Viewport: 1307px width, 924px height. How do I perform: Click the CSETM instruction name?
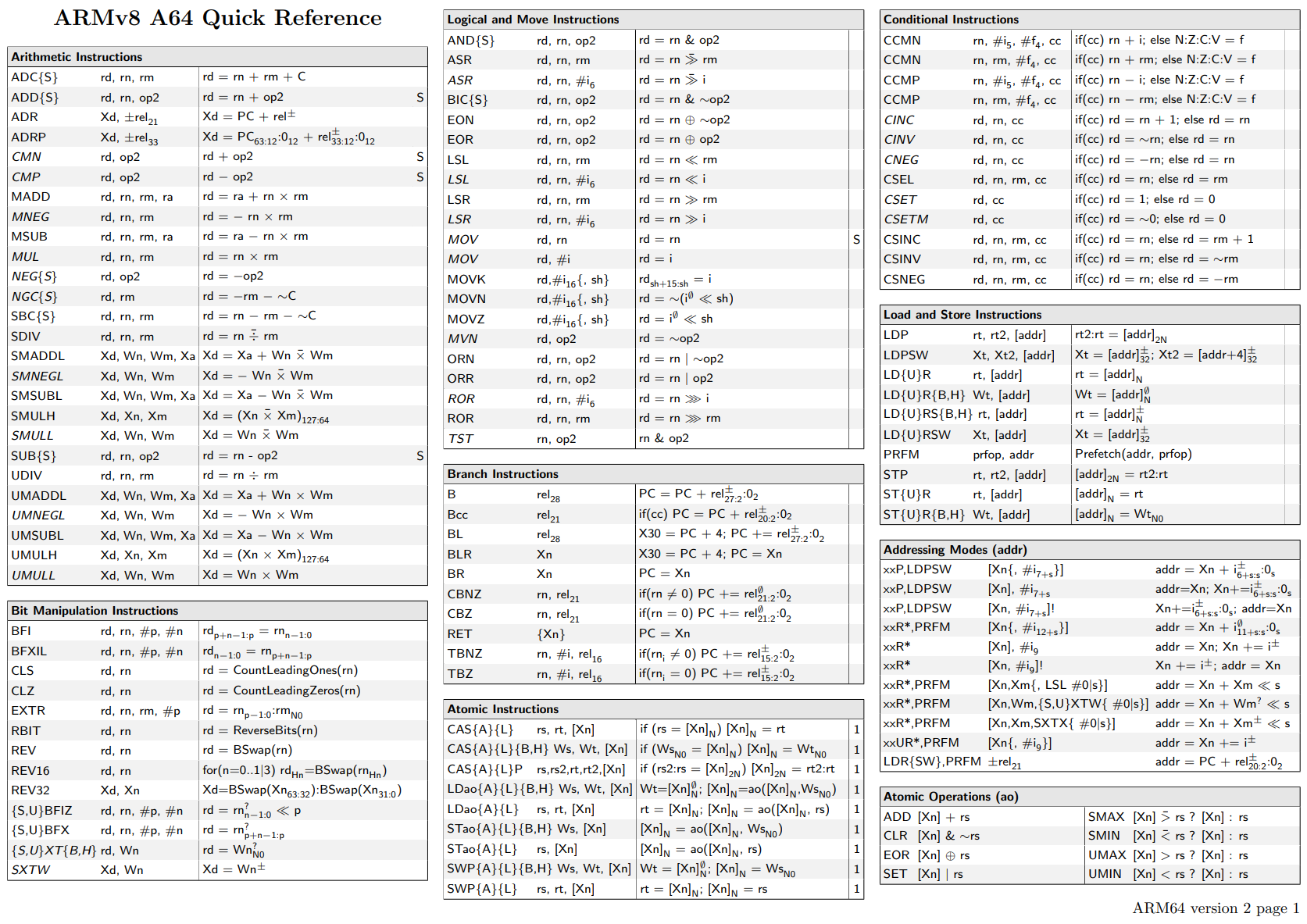pyautogui.click(x=905, y=219)
